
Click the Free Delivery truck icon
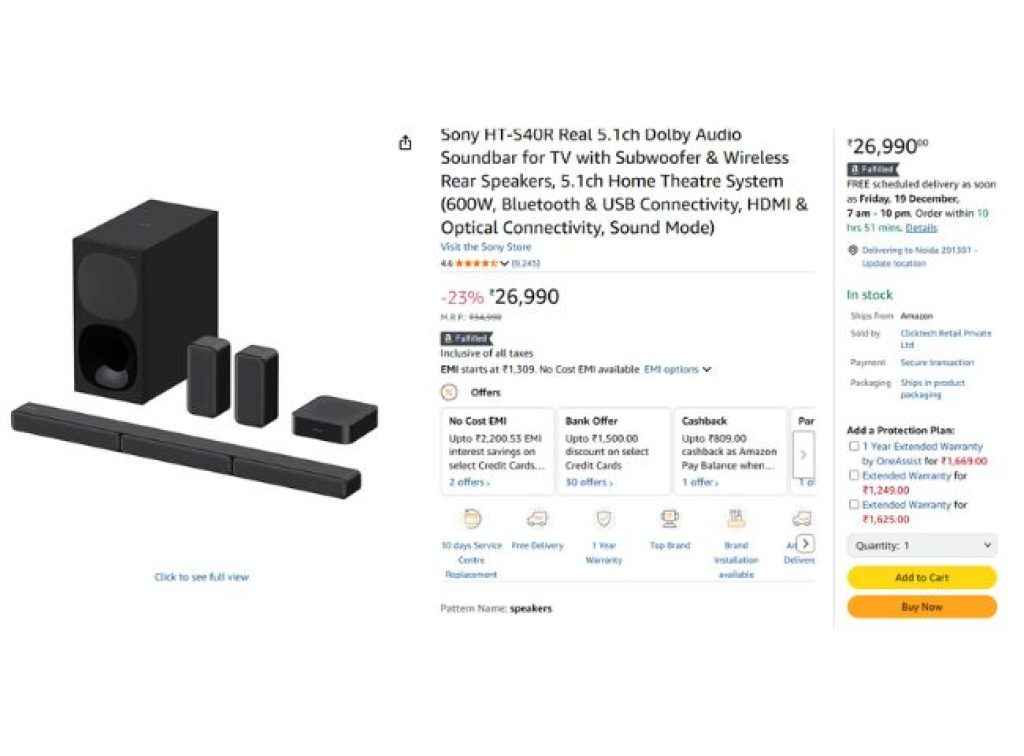pos(537,516)
